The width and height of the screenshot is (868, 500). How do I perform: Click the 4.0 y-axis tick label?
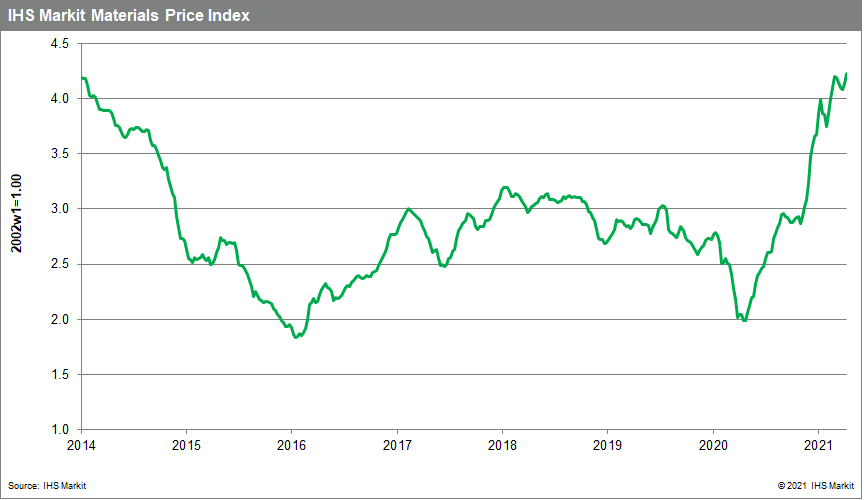coord(59,99)
